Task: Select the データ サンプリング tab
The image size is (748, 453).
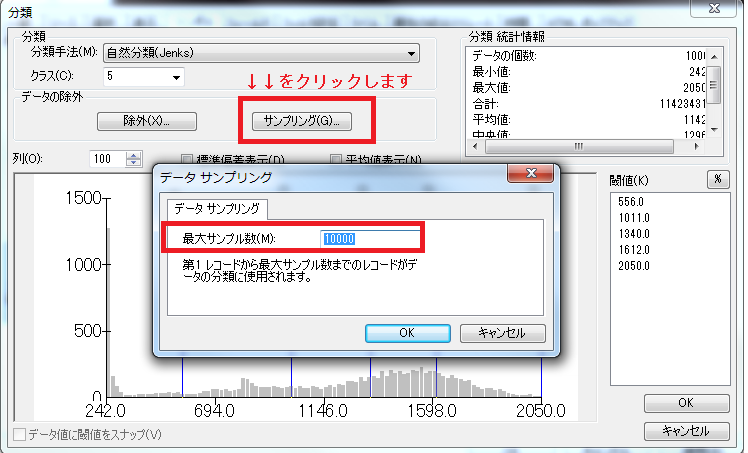Action: coord(217,209)
